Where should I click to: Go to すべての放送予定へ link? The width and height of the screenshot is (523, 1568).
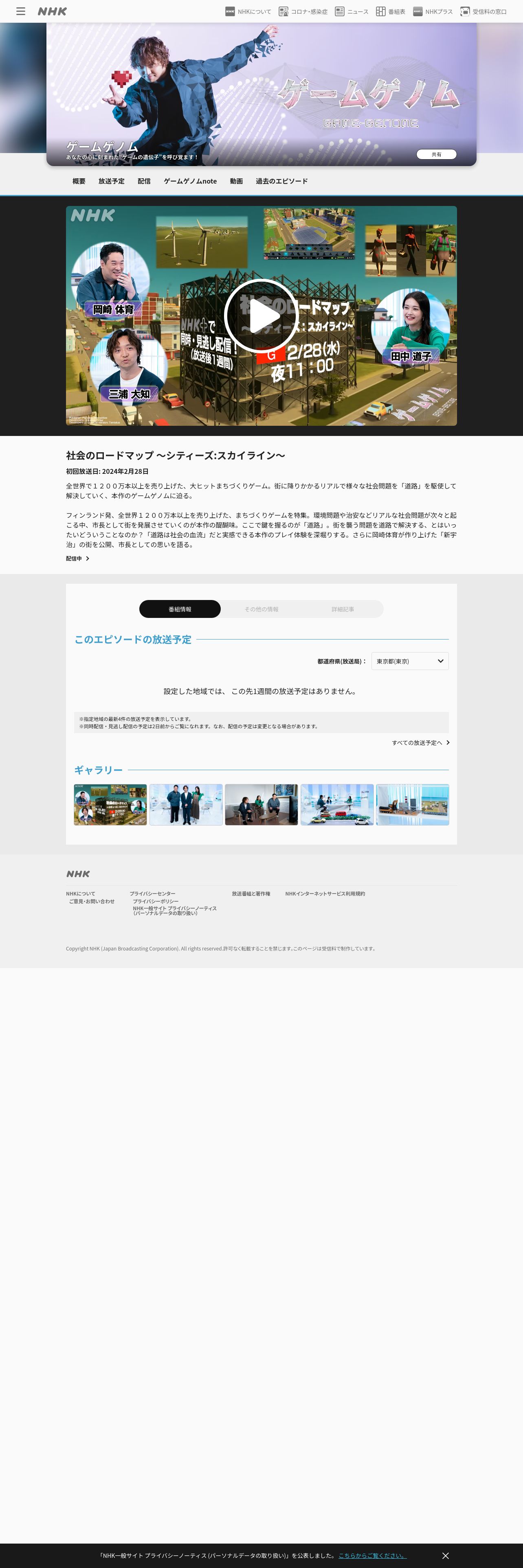click(421, 742)
